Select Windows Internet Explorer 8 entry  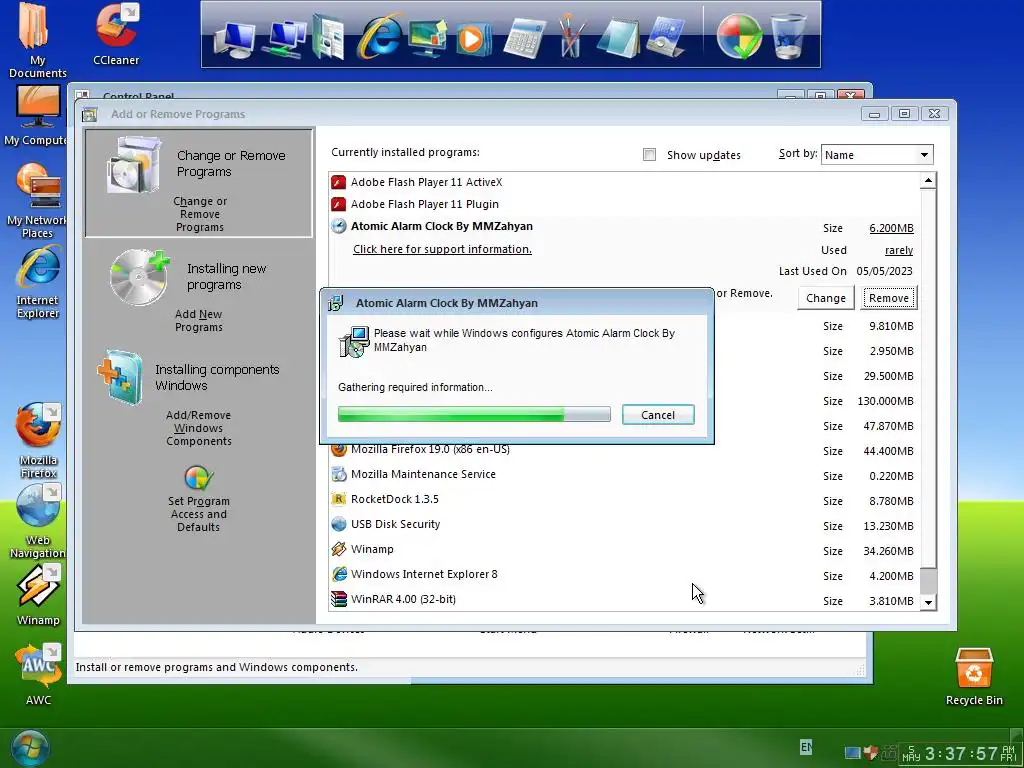[x=624, y=575]
